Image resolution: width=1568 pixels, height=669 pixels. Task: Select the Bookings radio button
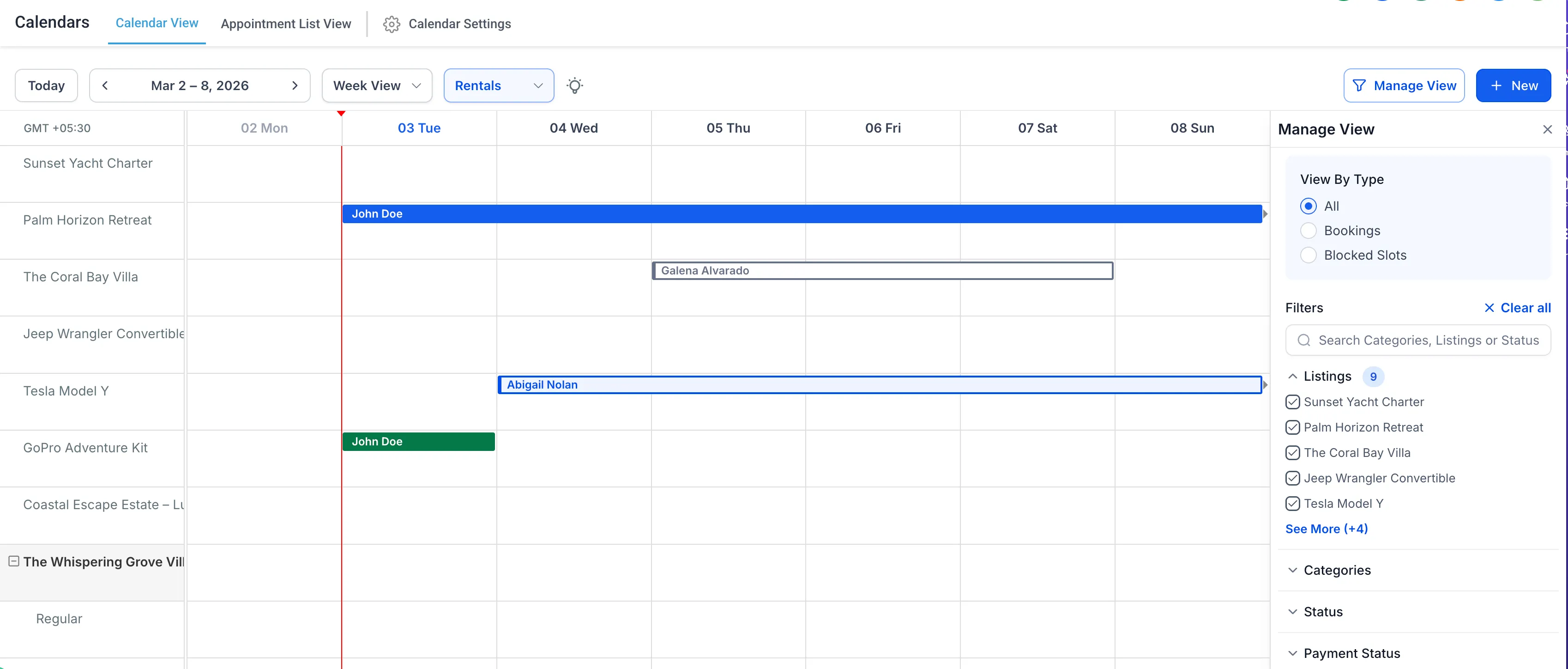(x=1309, y=230)
